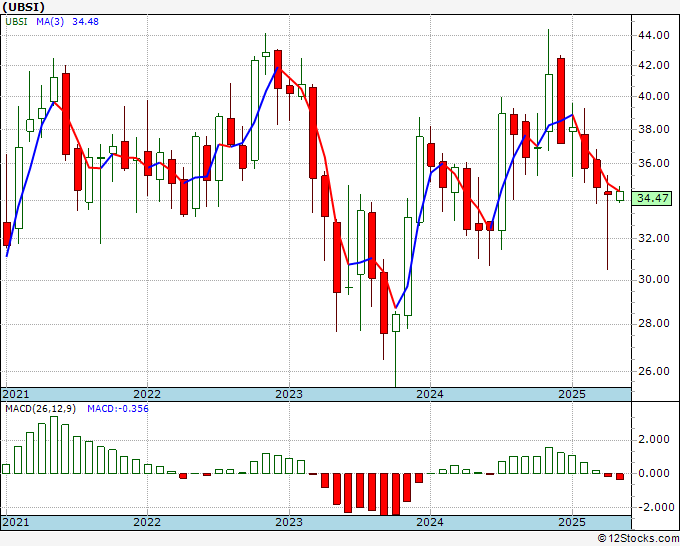Screen dimensions: 680x546
Task: Click the 38.00 price axis label
Action: [x=654, y=129]
